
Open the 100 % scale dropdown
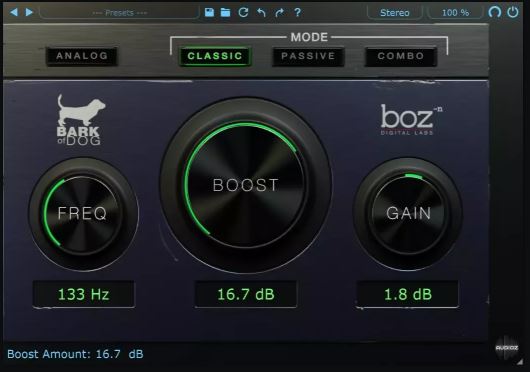[455, 13]
